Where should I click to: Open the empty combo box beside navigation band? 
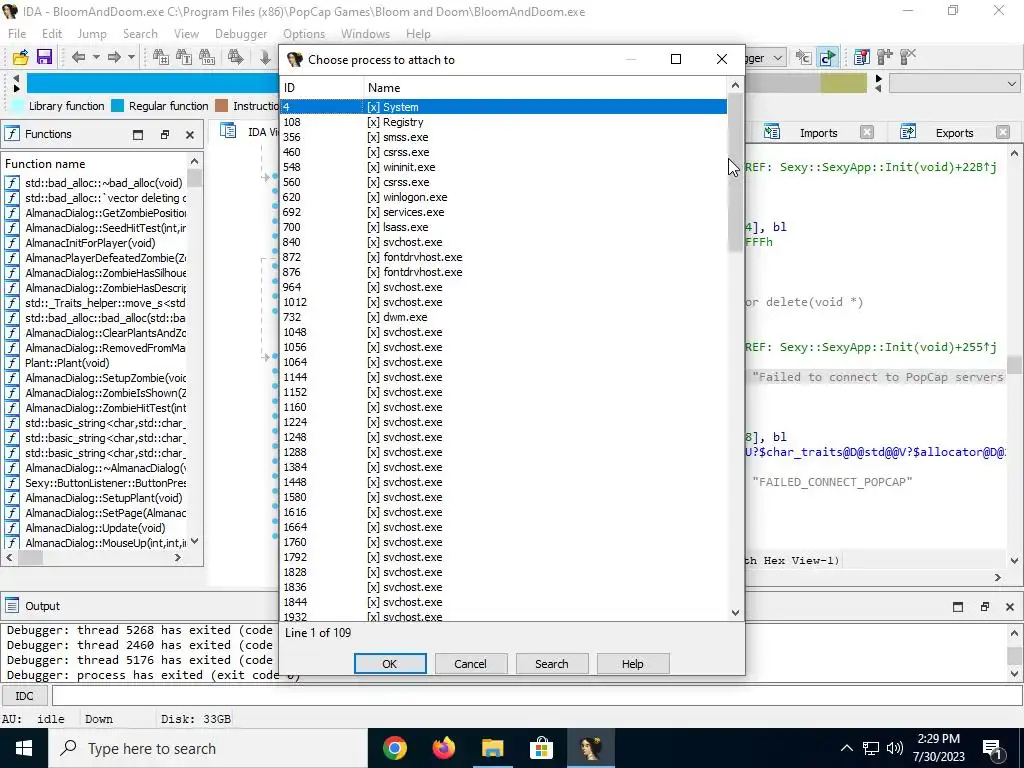(955, 84)
